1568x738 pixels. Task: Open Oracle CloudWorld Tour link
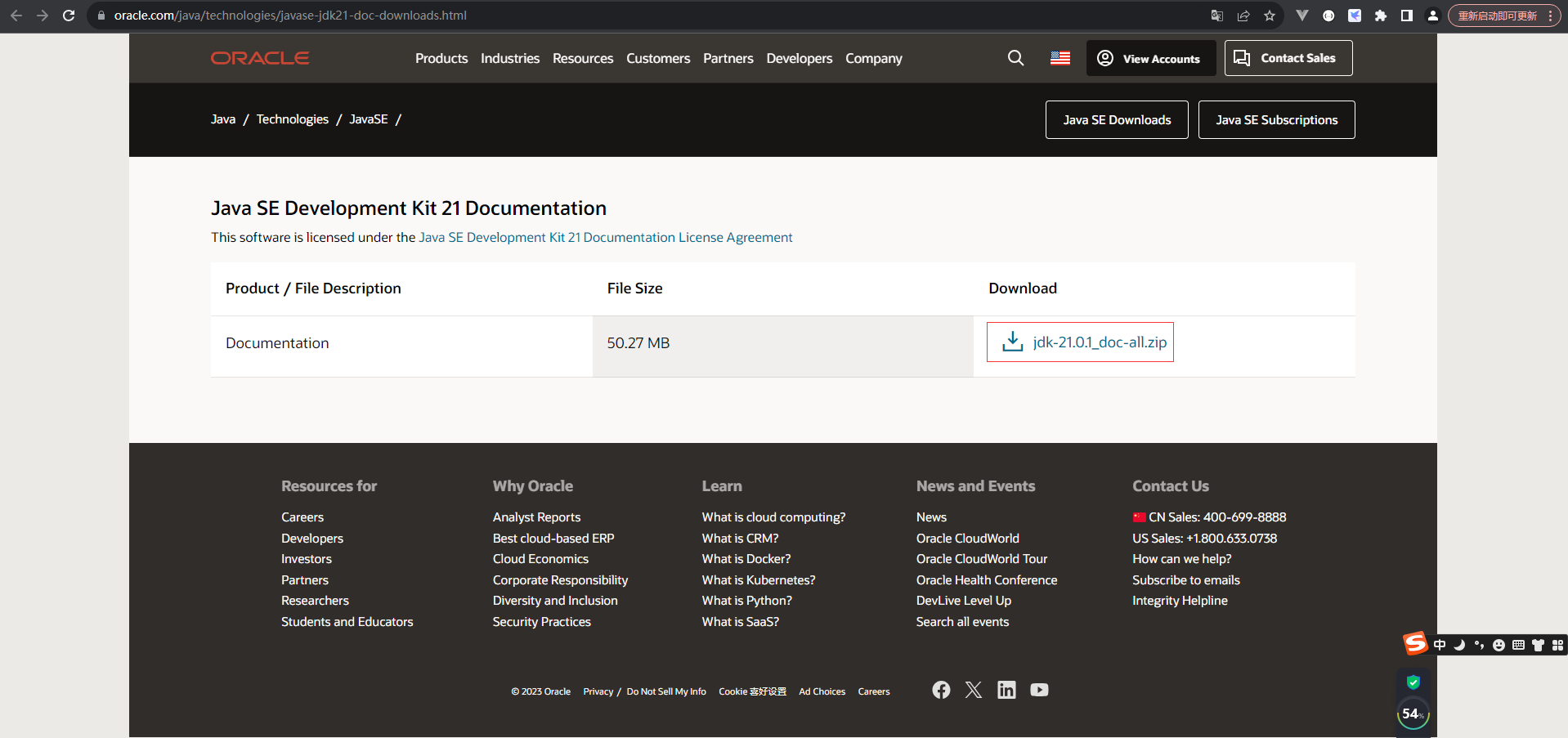pos(982,559)
